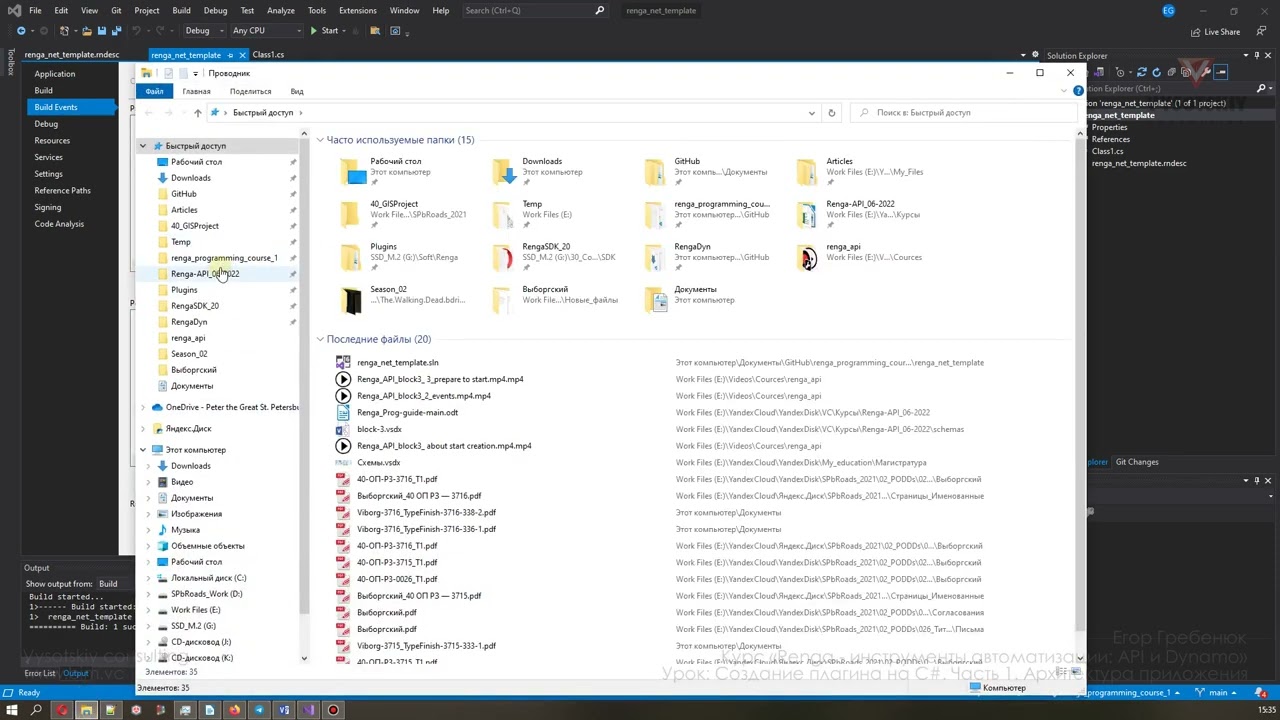The image size is (1280, 720).
Task: Click the recording app icon on taskbar
Action: (x=333, y=710)
